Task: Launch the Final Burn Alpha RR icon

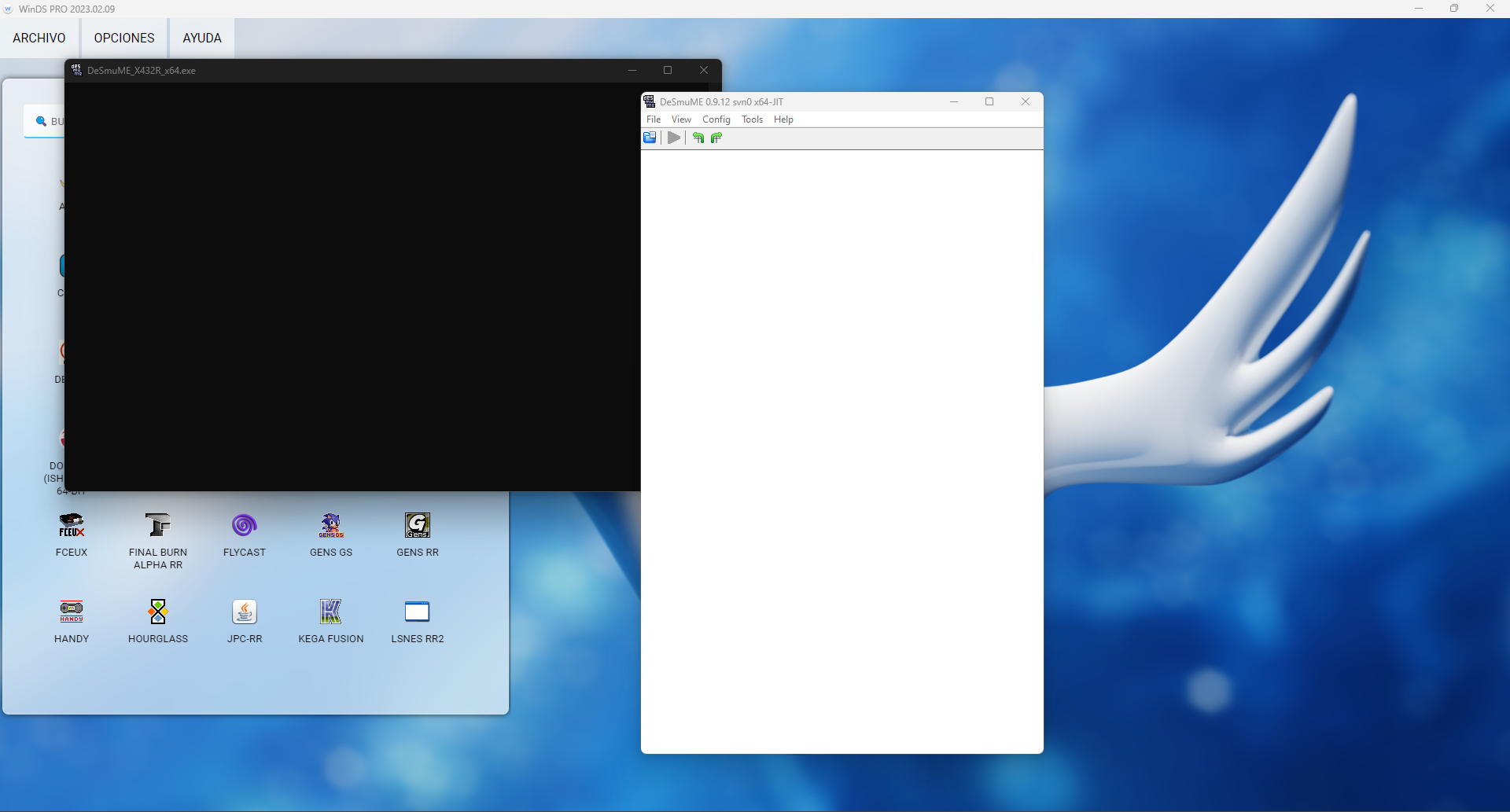Action: tap(158, 525)
